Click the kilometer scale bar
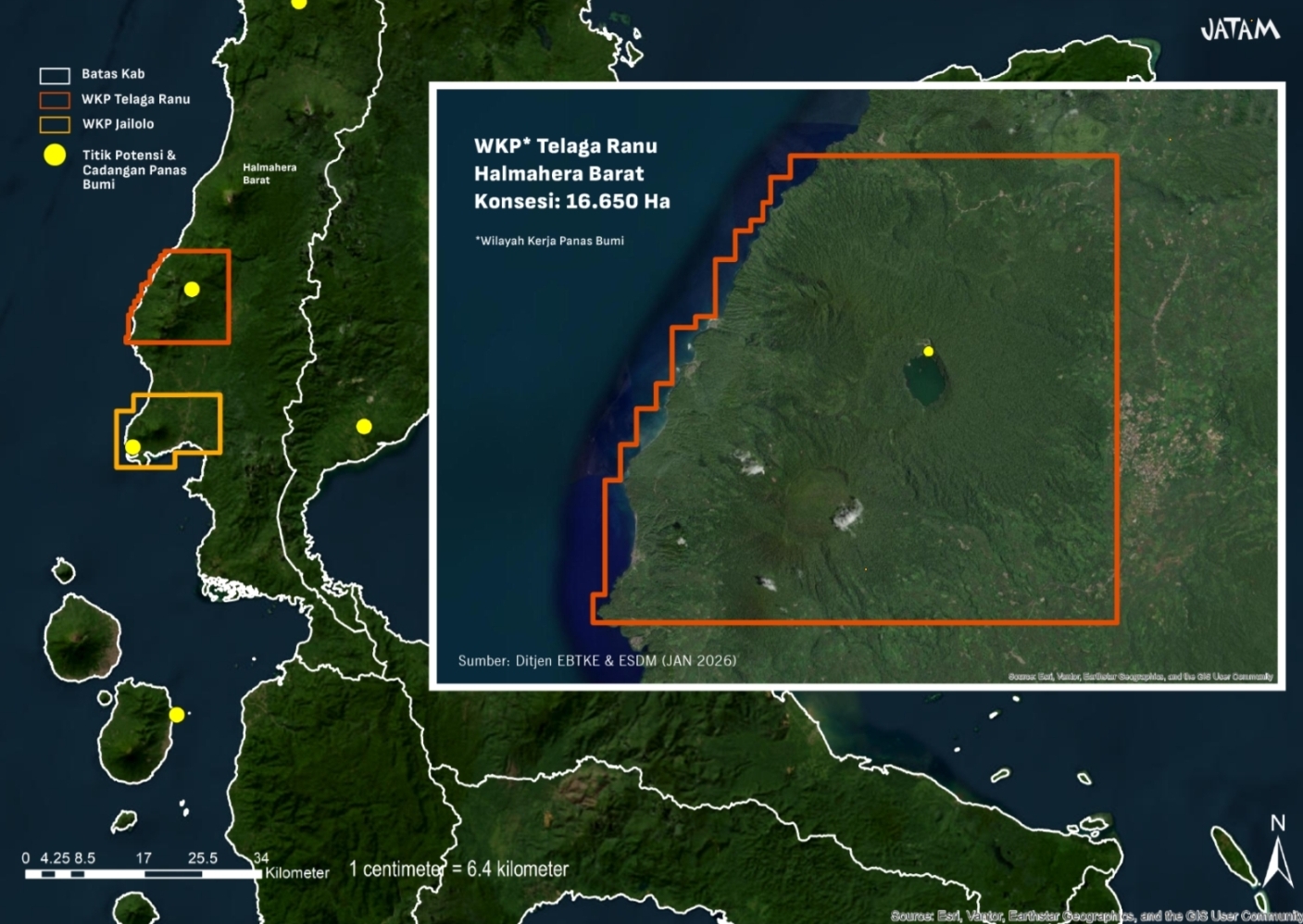Viewport: 1303px width, 924px height. point(143,873)
